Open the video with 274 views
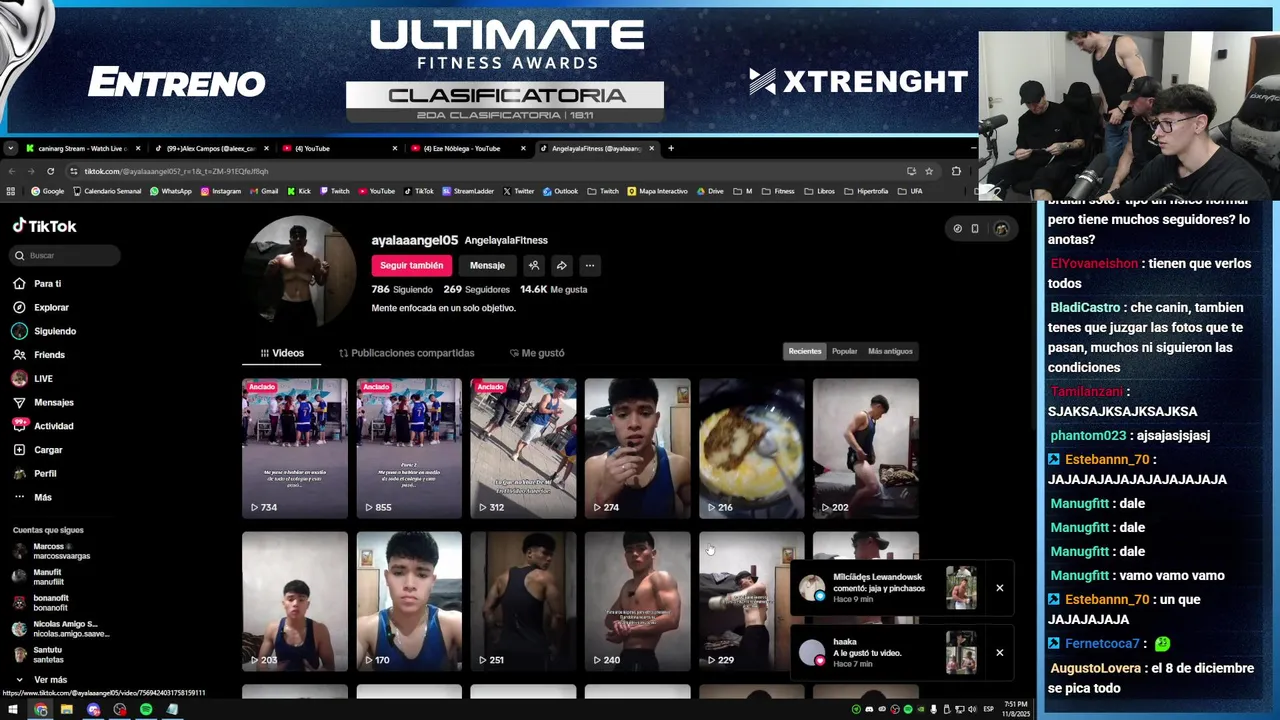 click(x=638, y=448)
